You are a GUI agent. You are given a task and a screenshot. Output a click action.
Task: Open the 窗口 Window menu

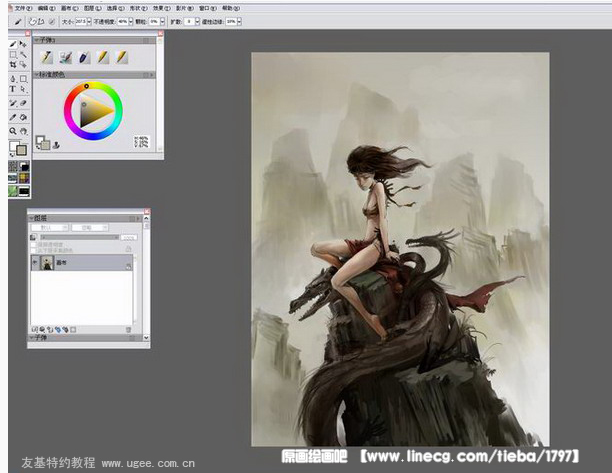(x=208, y=8)
